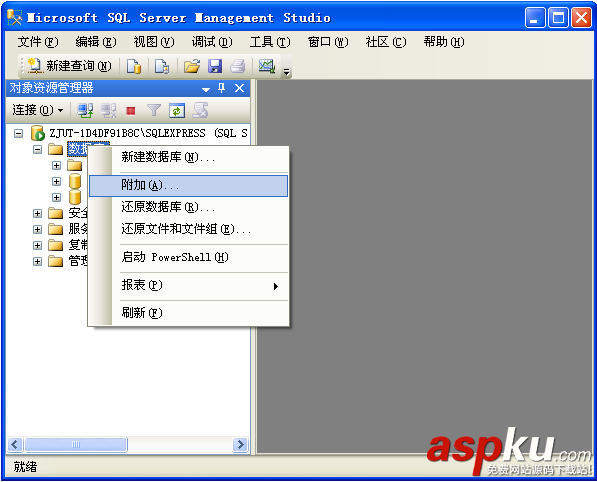Select the Security folder icon
Viewport: 597px width, 482px height.
pyautogui.click(x=56, y=213)
